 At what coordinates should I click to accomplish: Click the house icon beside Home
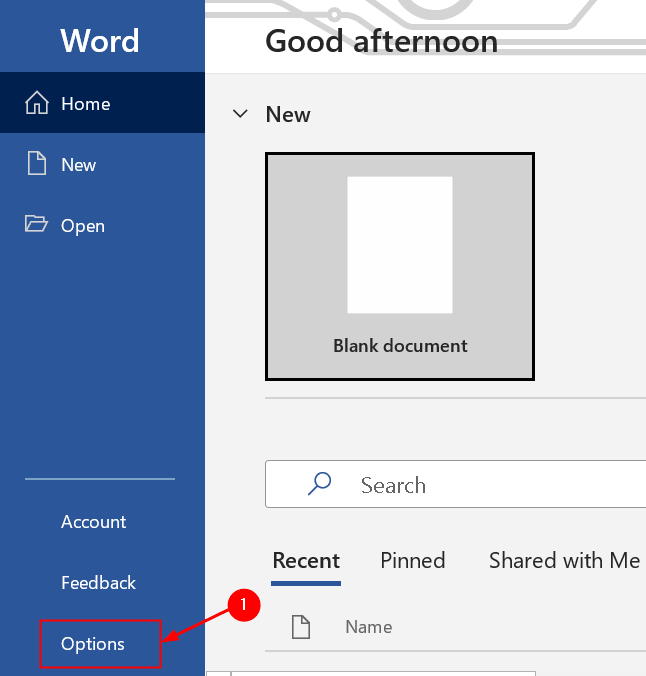[x=37, y=103]
